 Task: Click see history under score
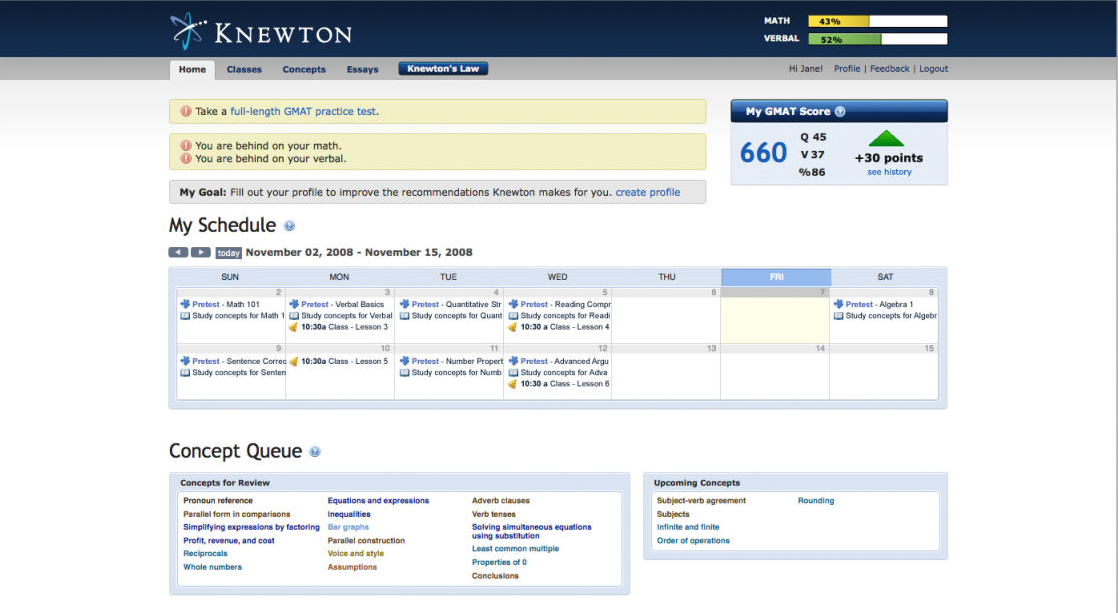click(x=889, y=172)
